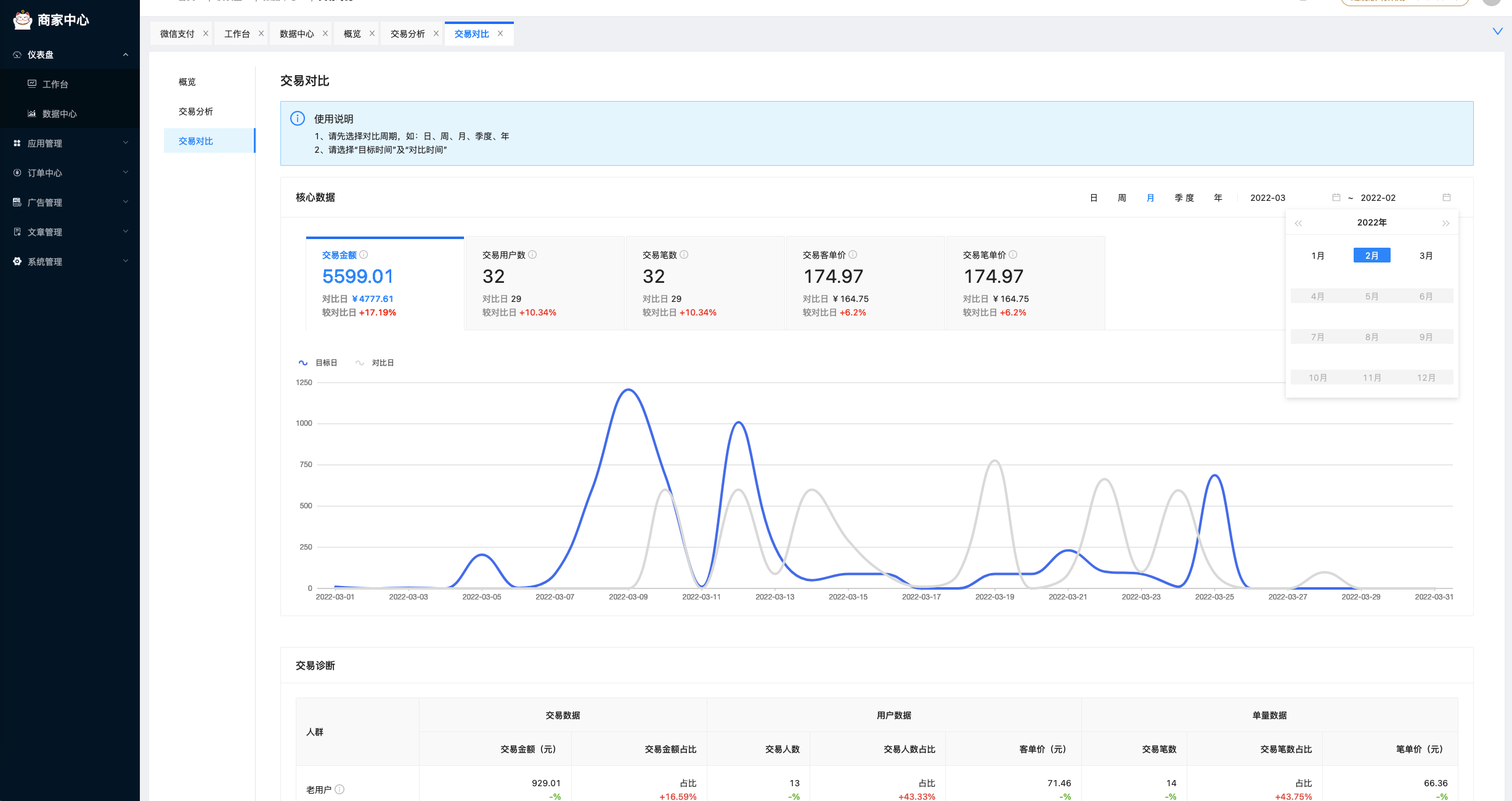The image size is (1512, 801).
Task: Click the info icon next to 交易笔单价
Action: (1013, 254)
